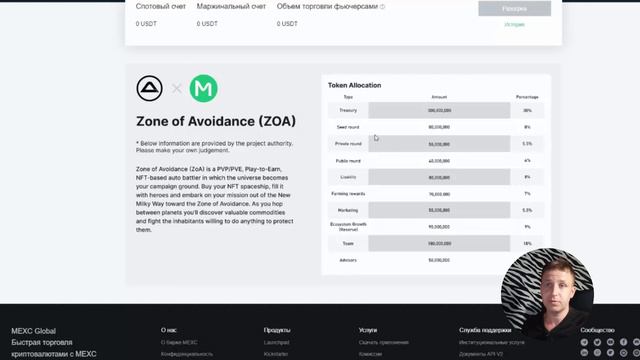Click the Telegram community icon in footer
Screen dimensions: 640x360
584,342
